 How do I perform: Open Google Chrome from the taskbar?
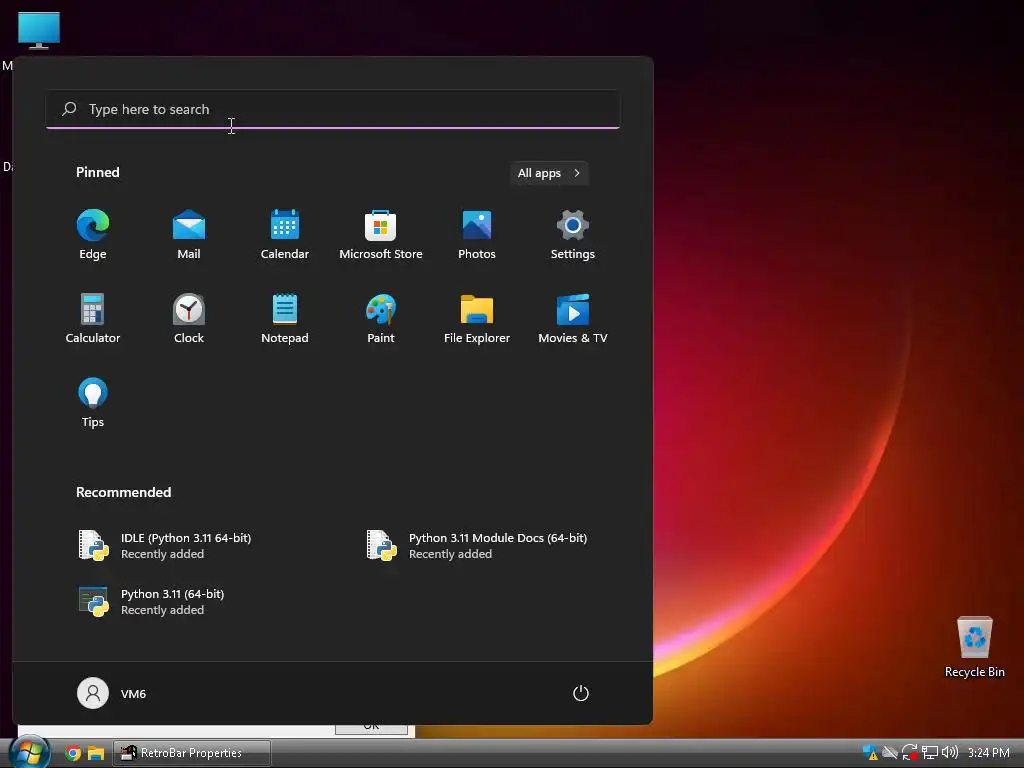click(x=73, y=753)
